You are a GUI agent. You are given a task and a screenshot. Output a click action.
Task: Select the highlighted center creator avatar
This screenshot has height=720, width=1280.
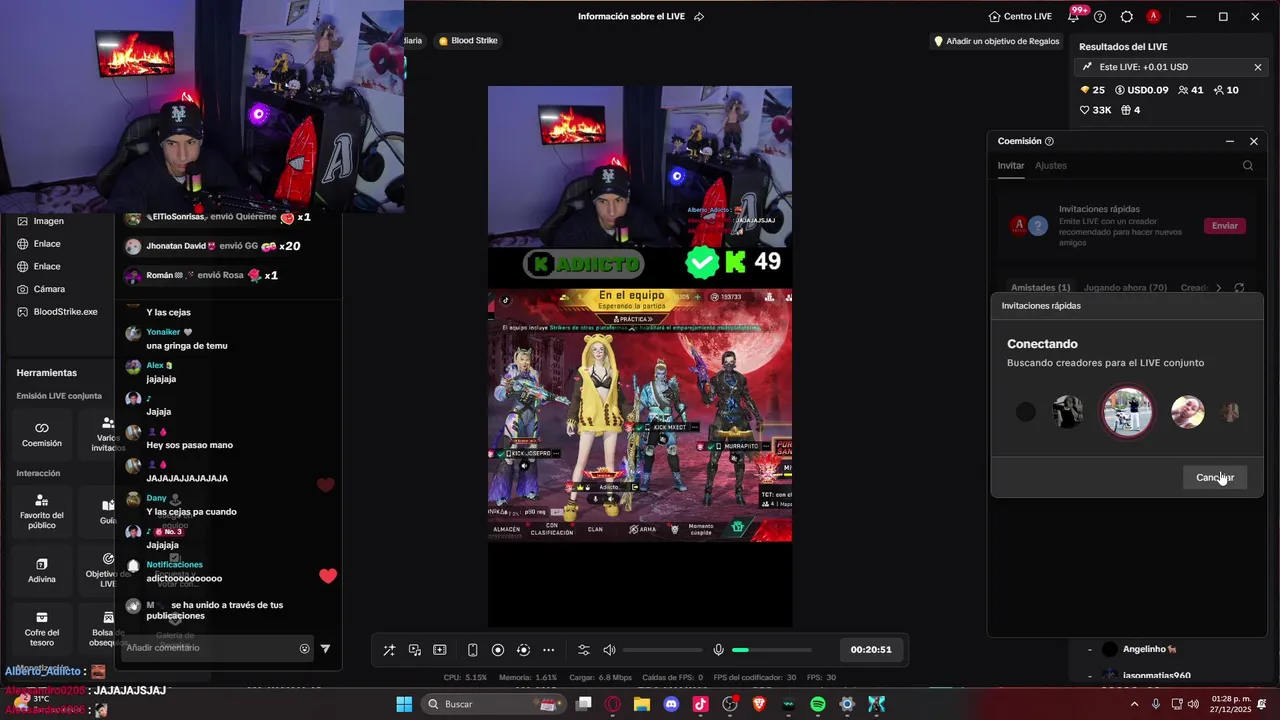point(1127,412)
